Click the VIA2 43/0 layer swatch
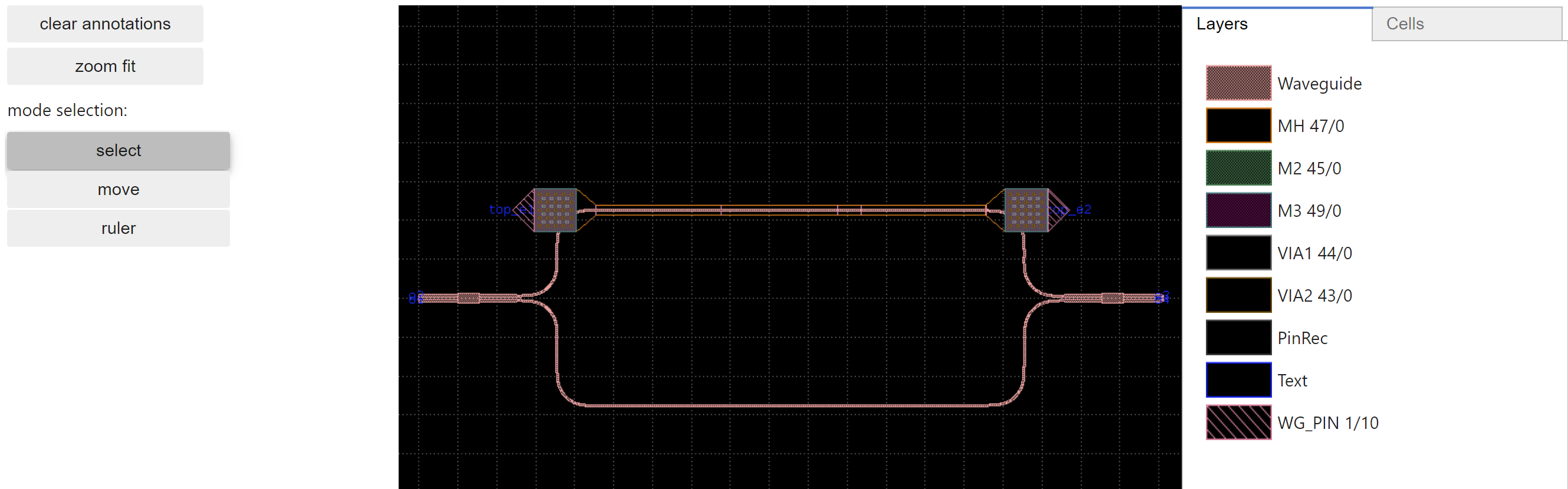 tap(1238, 295)
